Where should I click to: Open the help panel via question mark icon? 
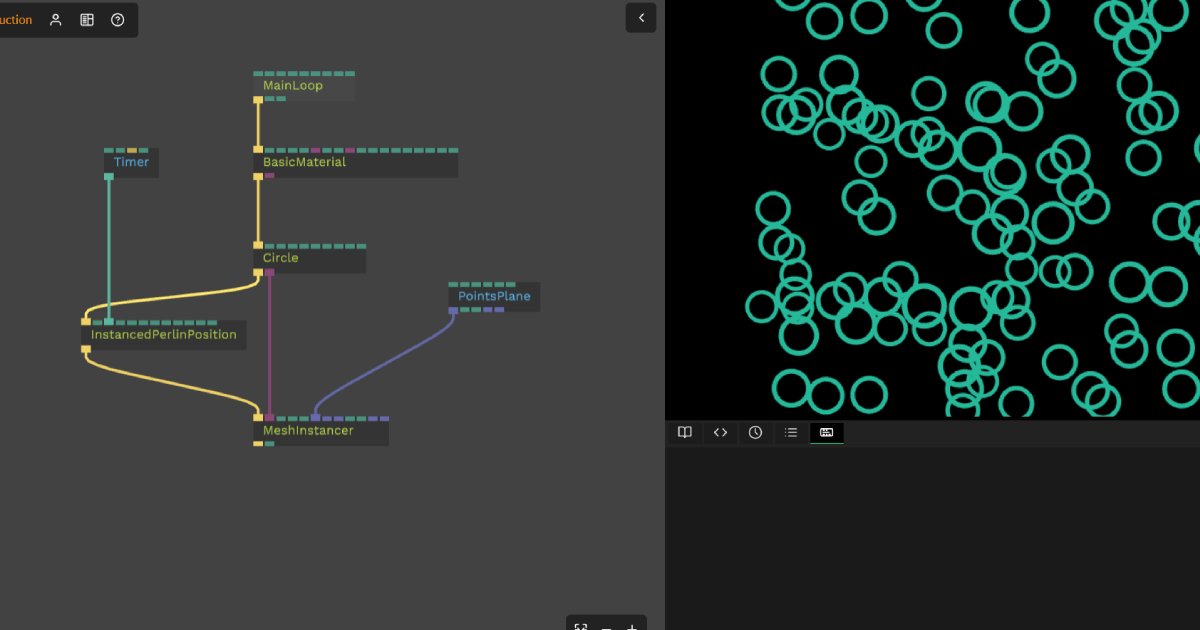click(x=117, y=19)
